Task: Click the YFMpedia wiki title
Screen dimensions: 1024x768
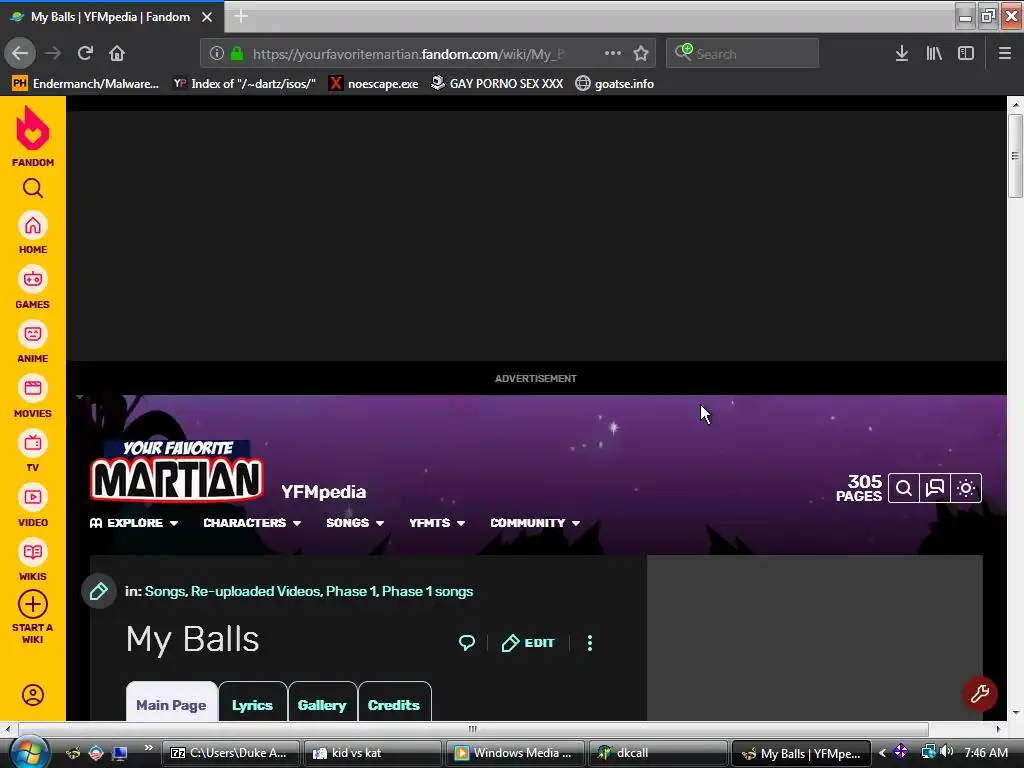Action: [x=323, y=492]
